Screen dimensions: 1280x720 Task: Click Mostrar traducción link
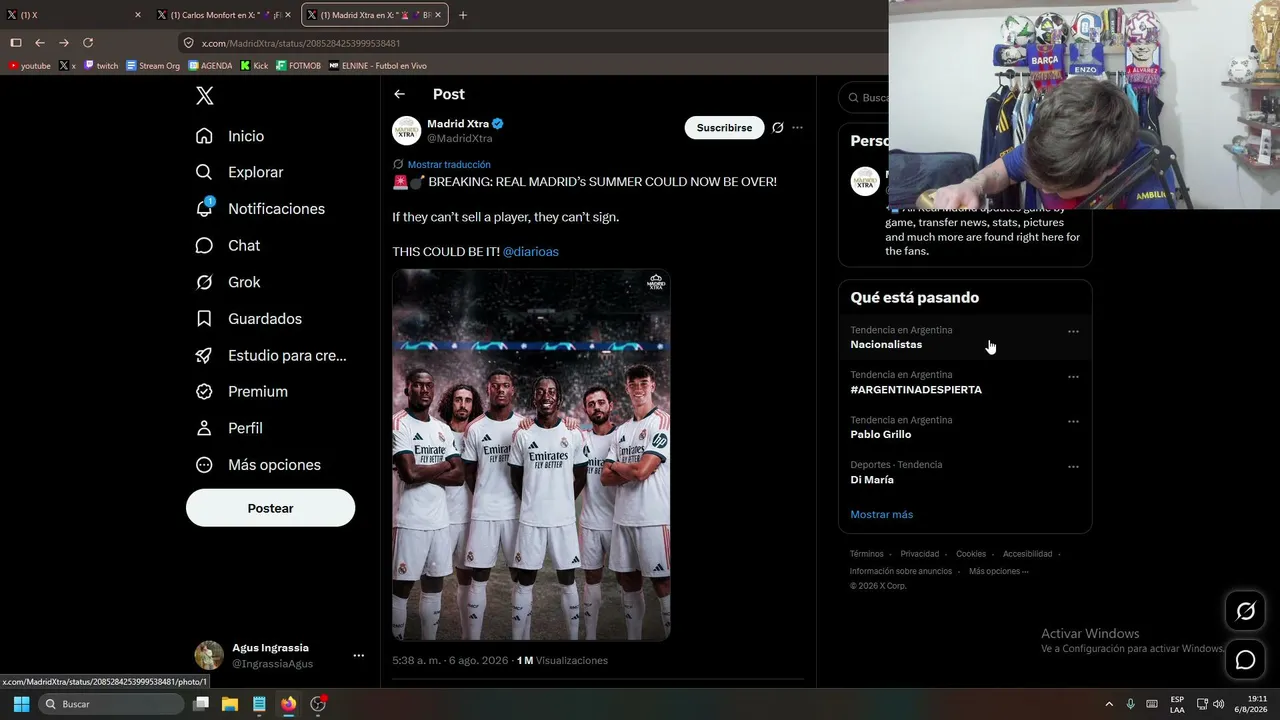coord(449,164)
